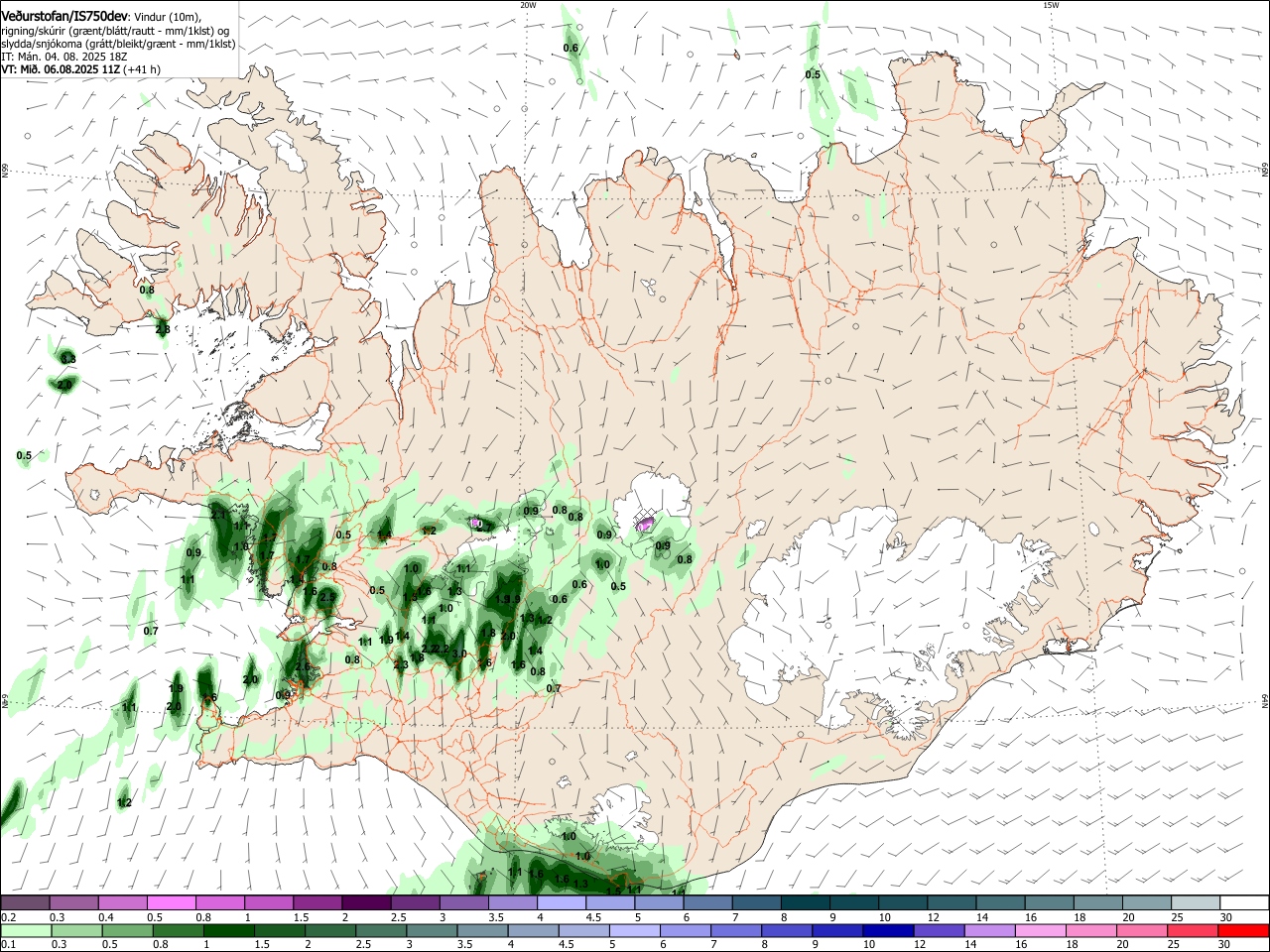Click the '20W' longitude label
1270x952 pixels.
pyautogui.click(x=528, y=5)
